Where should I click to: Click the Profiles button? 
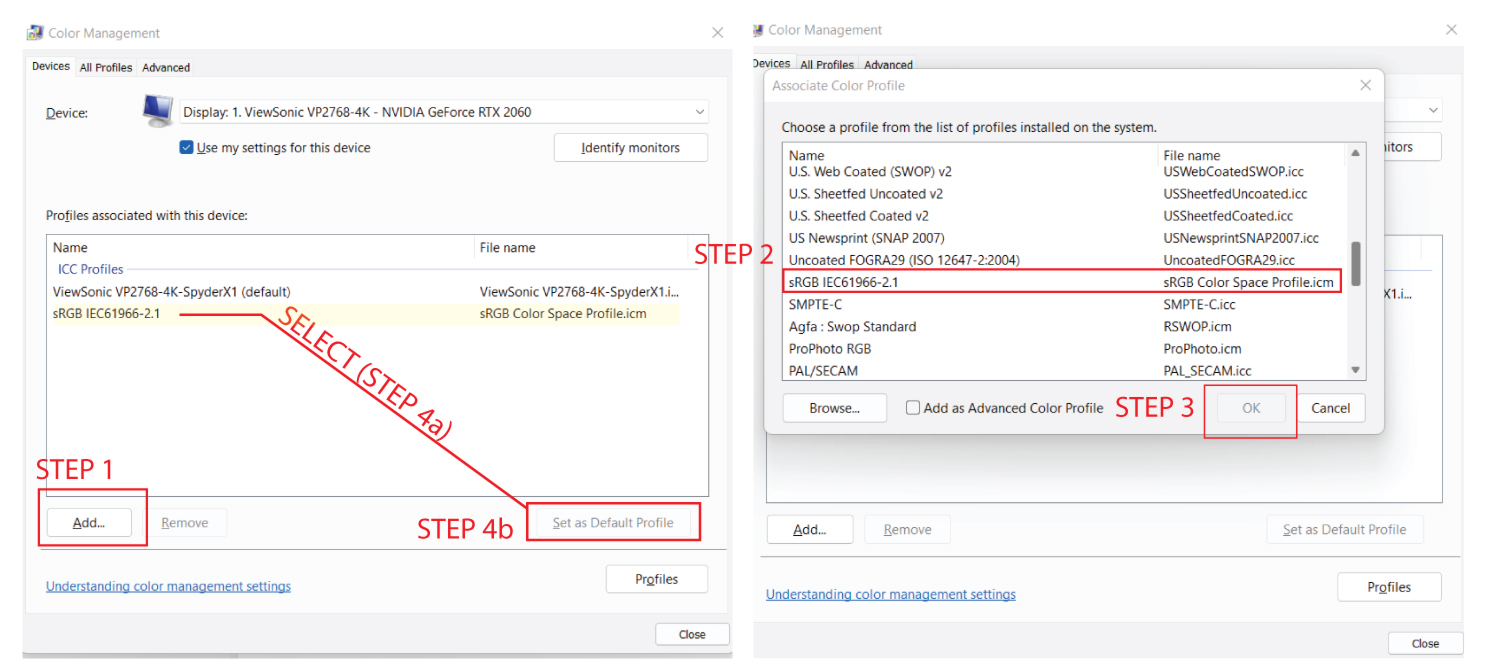click(656, 578)
